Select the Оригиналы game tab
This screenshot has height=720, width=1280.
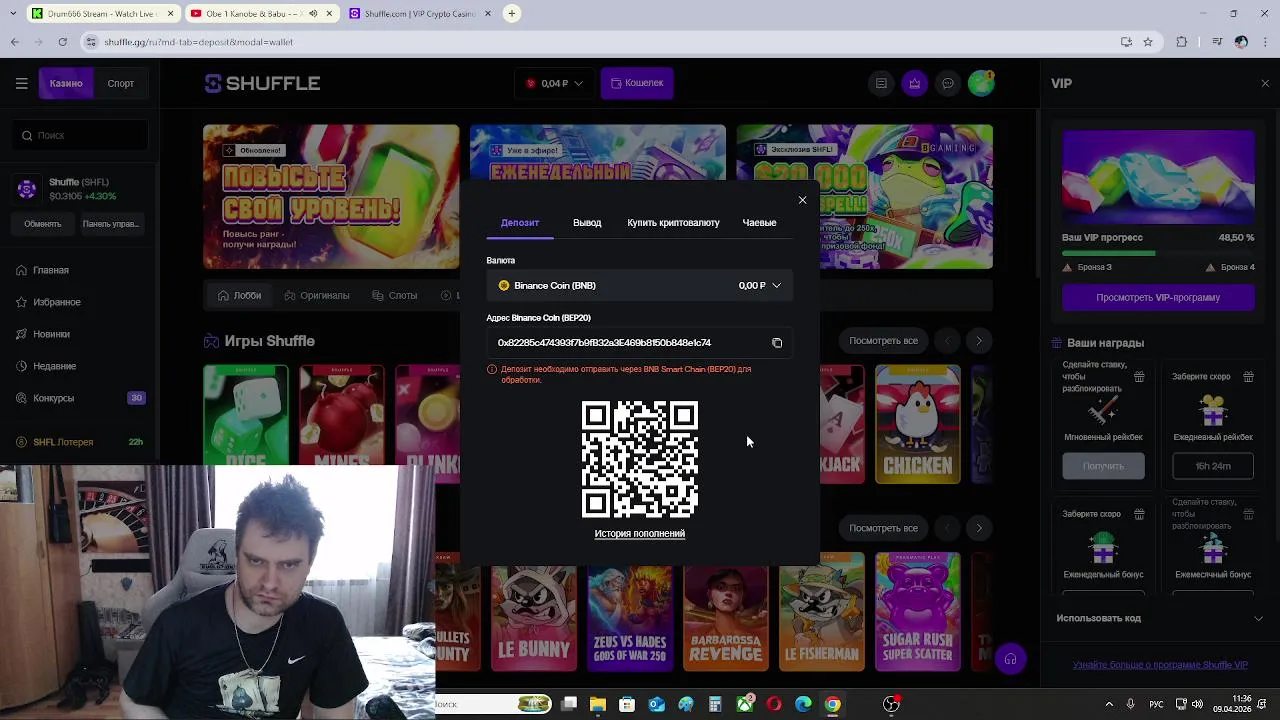click(x=317, y=296)
